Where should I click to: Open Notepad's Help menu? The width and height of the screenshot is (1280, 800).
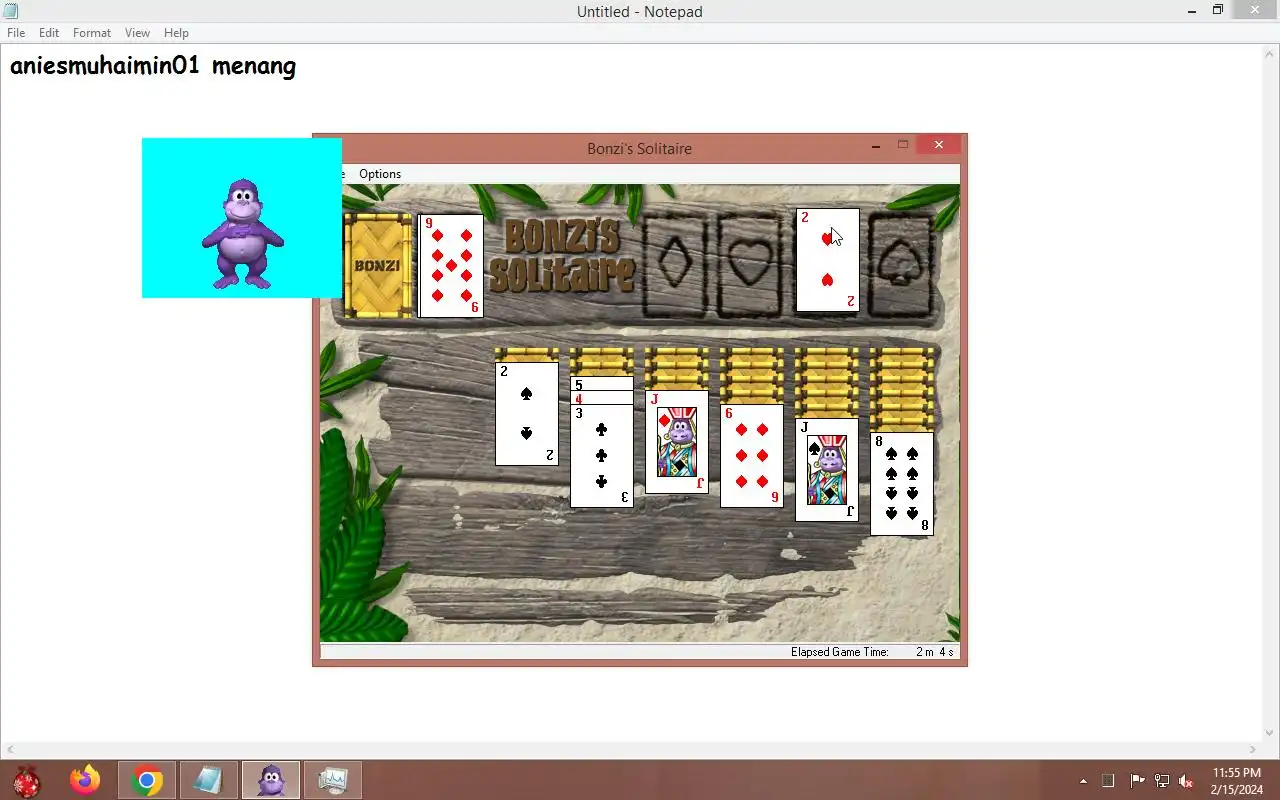pos(177,33)
